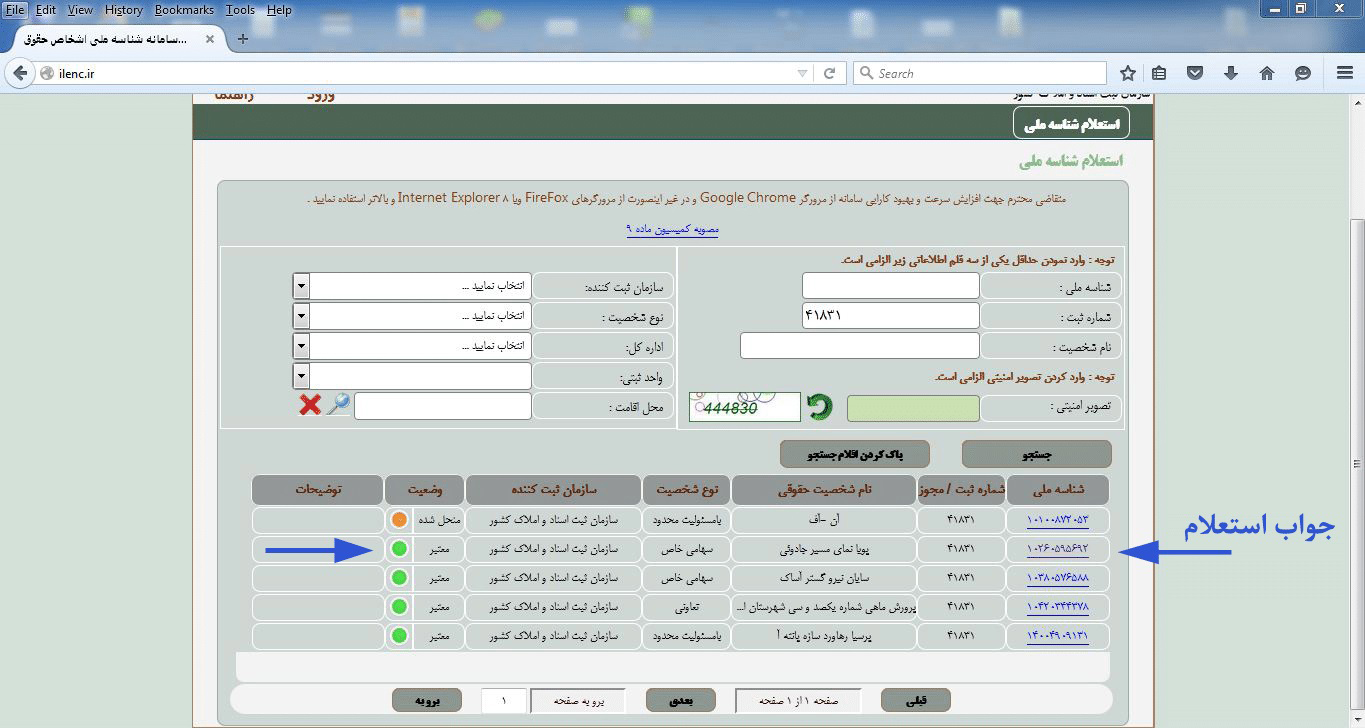Screen dimensions: 1365x728
Task: Click green status circle in the تعاونی row
Action: 400,606
